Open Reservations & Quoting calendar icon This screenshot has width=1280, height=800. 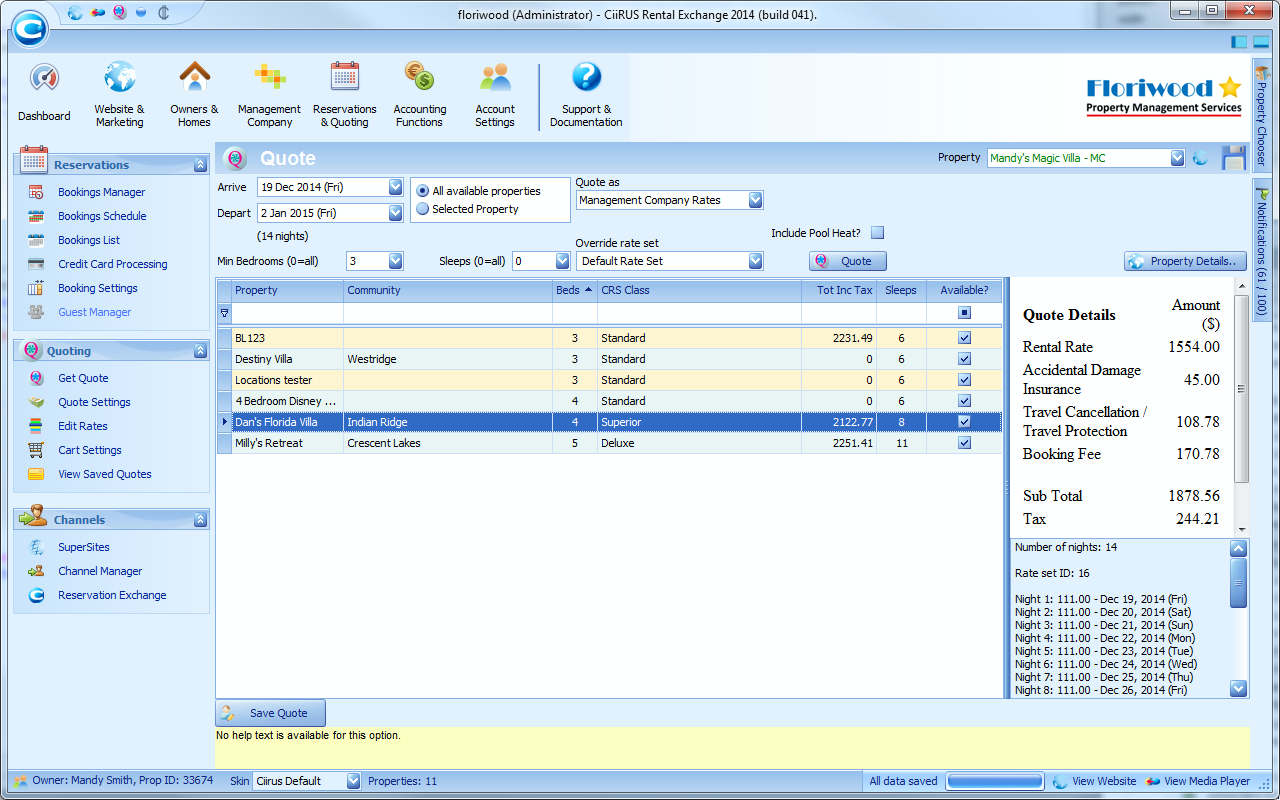[345, 77]
